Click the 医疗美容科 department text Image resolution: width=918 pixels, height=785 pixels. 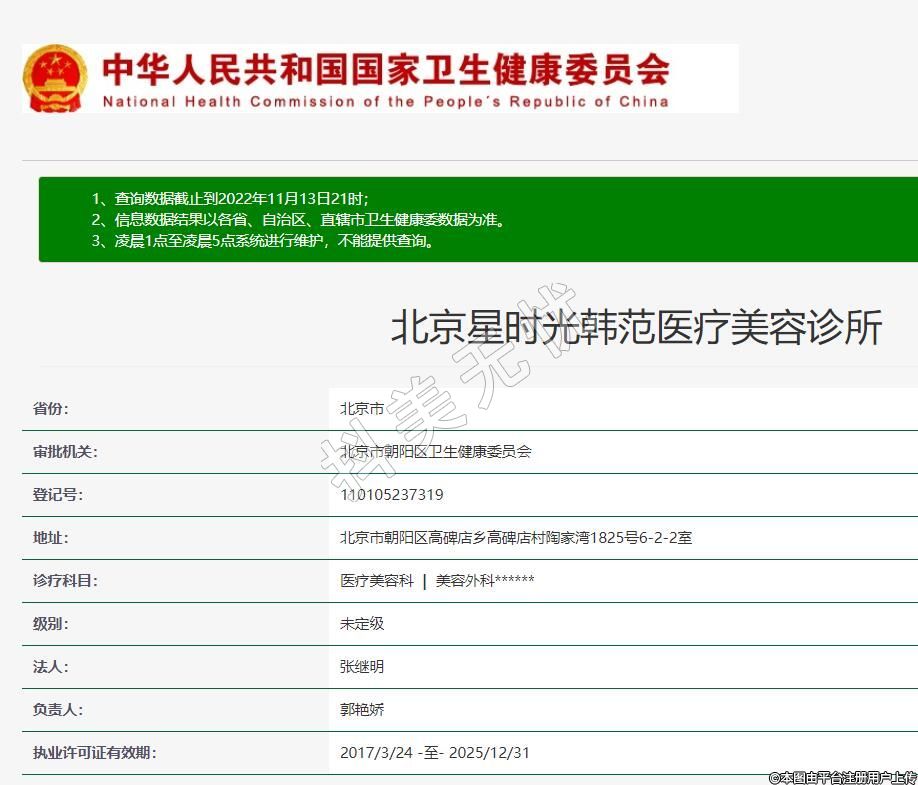click(x=376, y=580)
